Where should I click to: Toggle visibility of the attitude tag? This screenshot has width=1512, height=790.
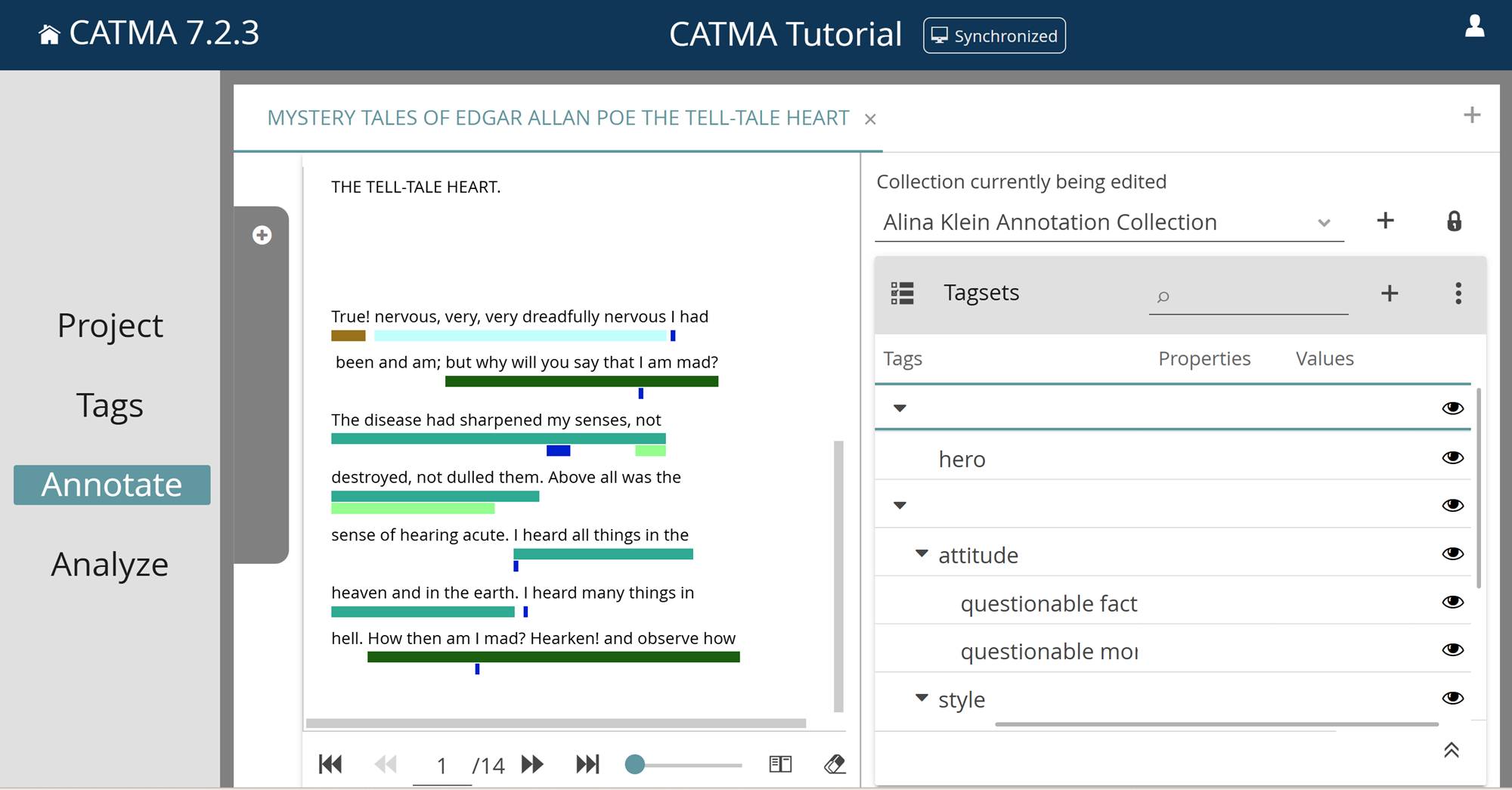coord(1452,553)
